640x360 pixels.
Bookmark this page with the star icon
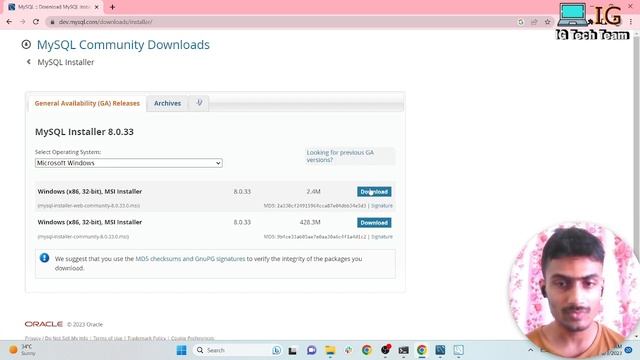(x=547, y=22)
